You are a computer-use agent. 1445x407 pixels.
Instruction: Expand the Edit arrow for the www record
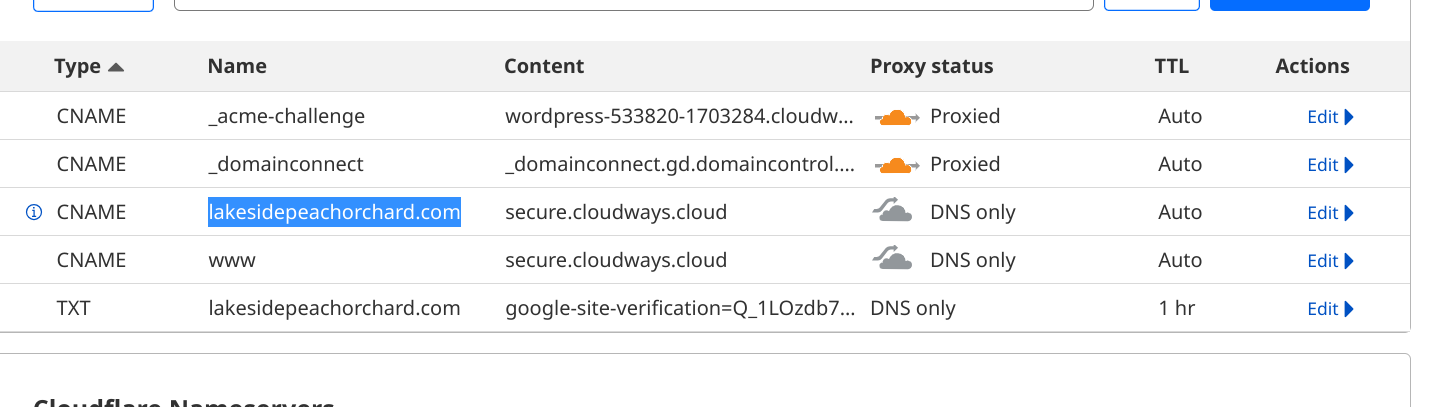pos(1349,261)
